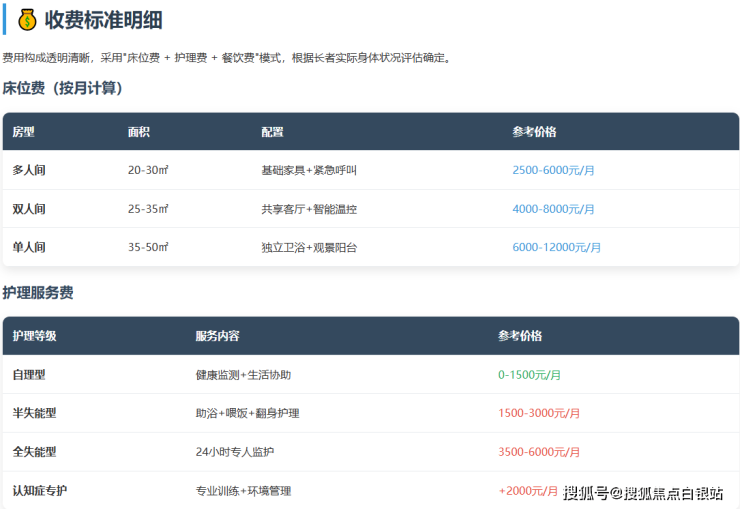The width and height of the screenshot is (740, 509).
Task: Click 专业训练+环境管理 service cell
Action: tap(243, 491)
